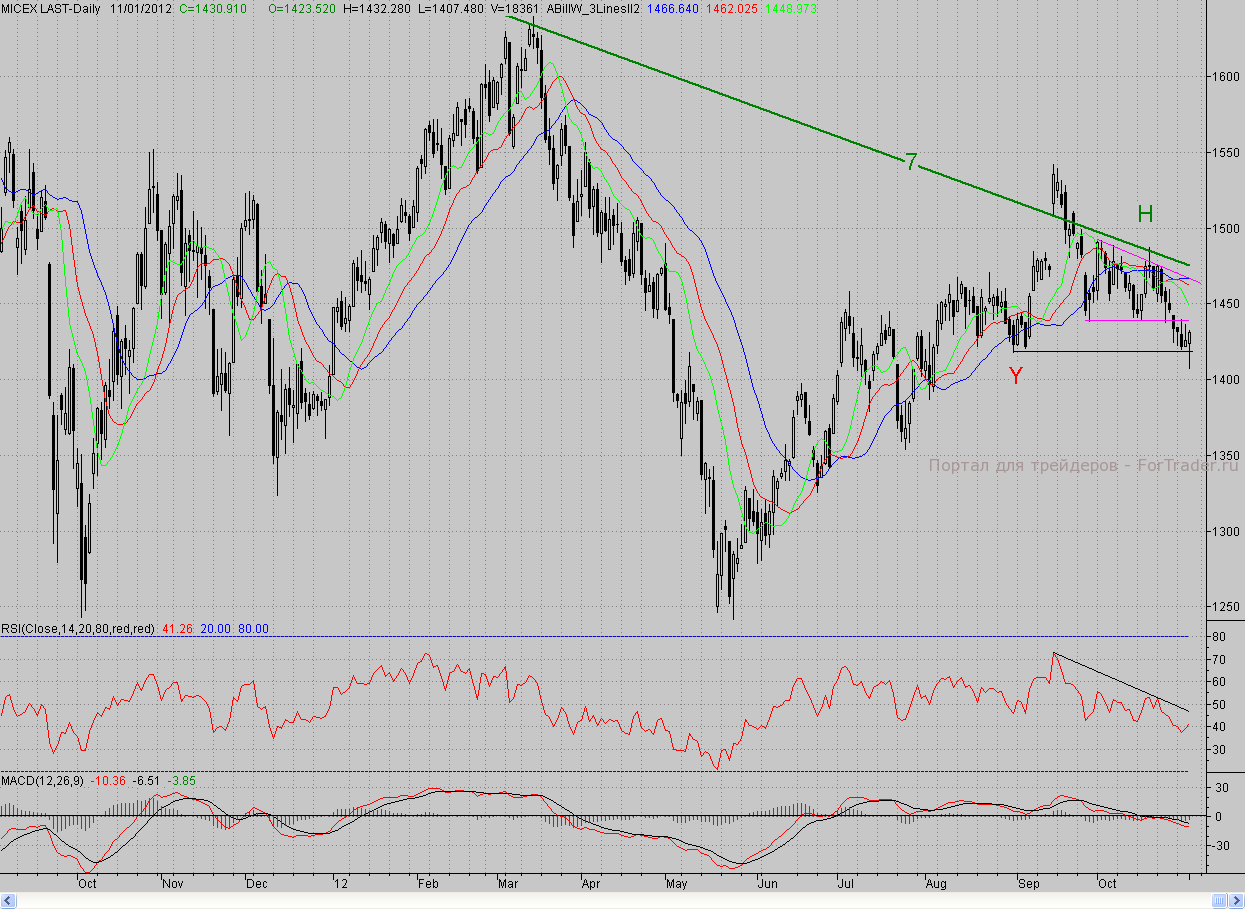Click the RSI current value 41.26
Viewport: 1245px width, 909px height.
(176, 629)
